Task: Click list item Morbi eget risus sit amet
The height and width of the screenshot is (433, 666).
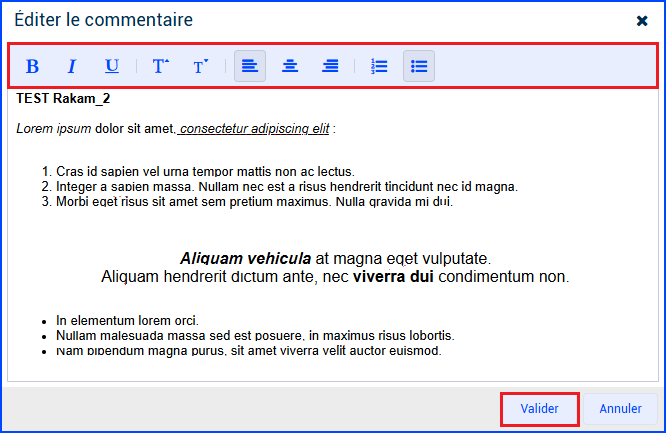Action: click(254, 201)
